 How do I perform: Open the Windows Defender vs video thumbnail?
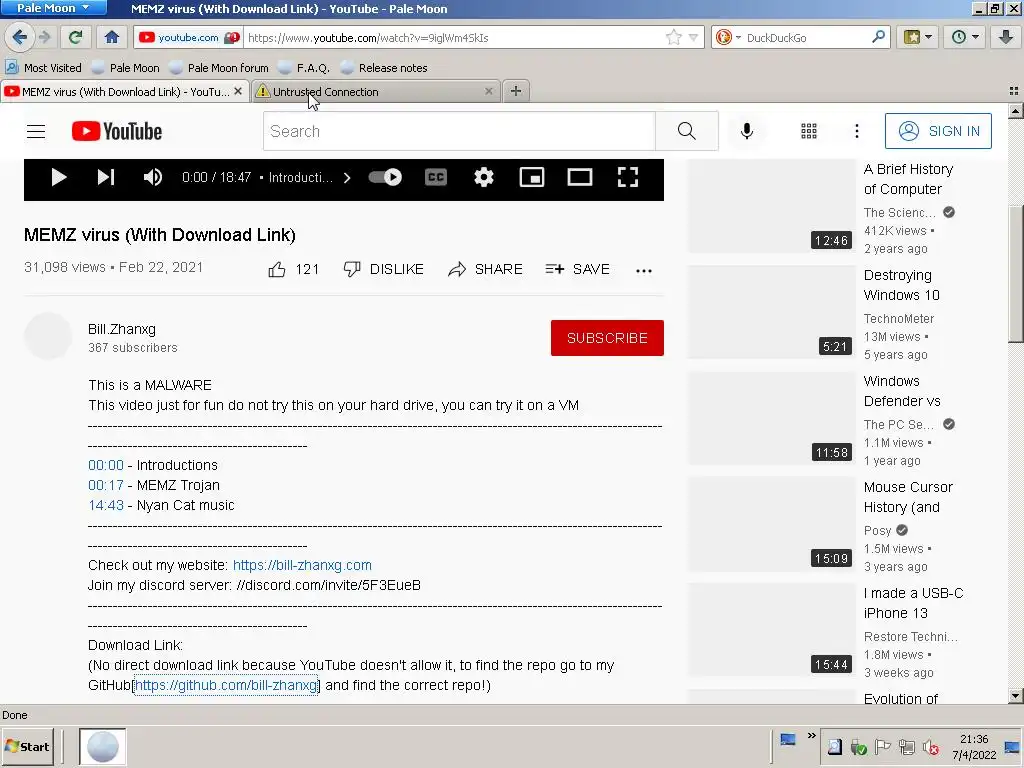point(771,418)
